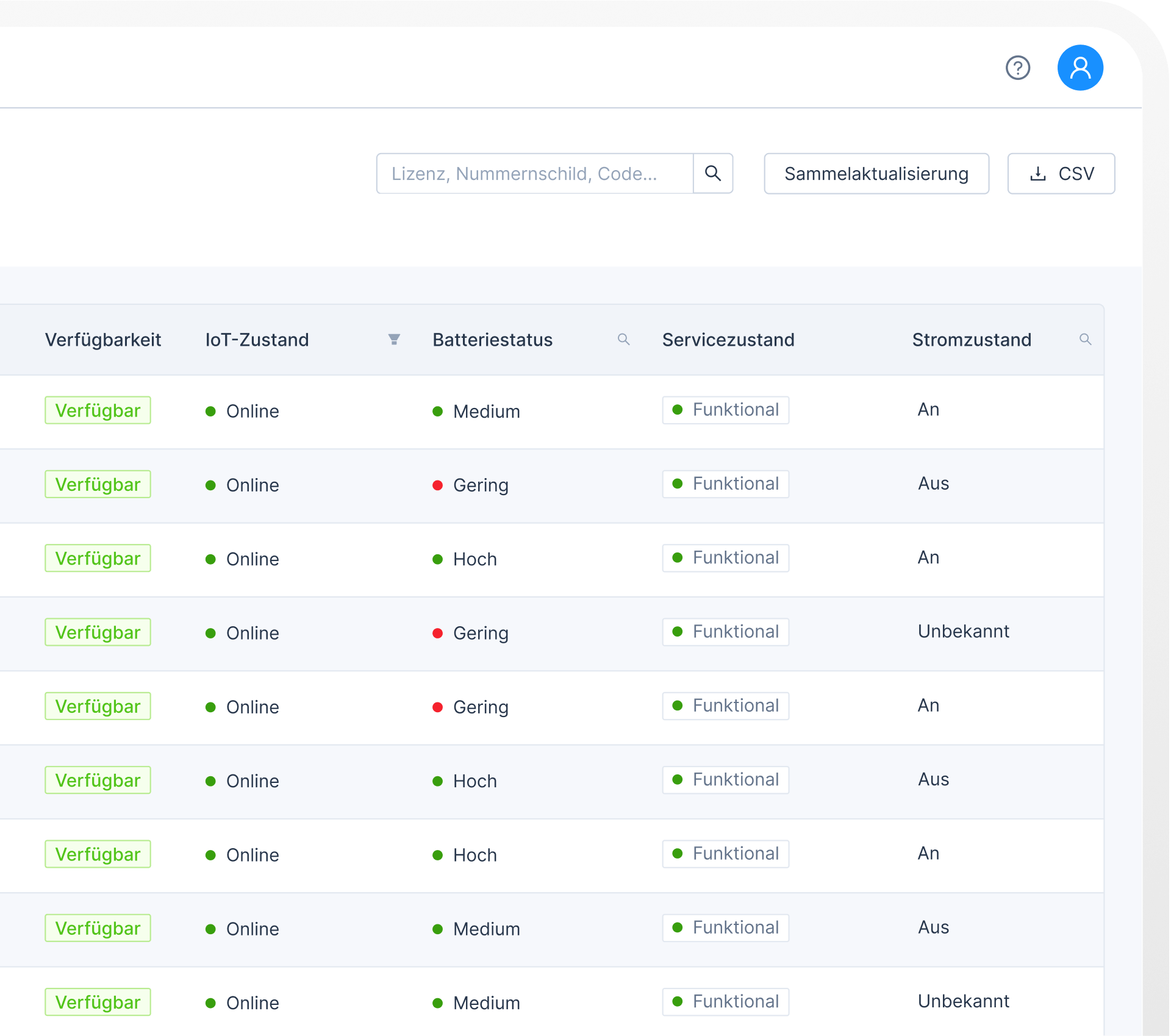Click the Verfügbar tag in the last row
The width and height of the screenshot is (1171, 1036).
point(98,1002)
